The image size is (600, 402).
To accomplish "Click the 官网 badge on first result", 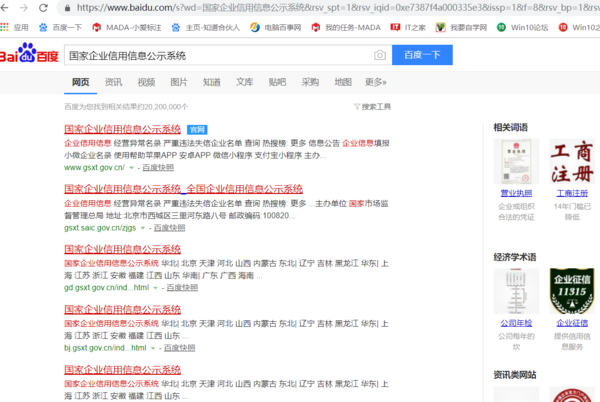I will [x=197, y=130].
